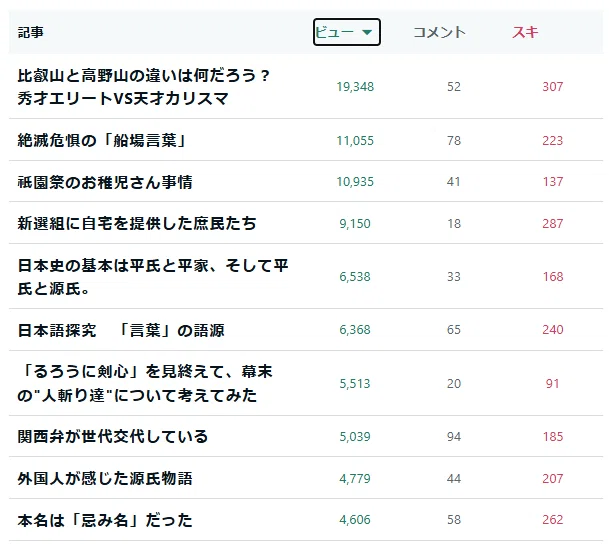Open article 本名は「忌み名」だった
The image size is (609, 546).
coord(105,520)
